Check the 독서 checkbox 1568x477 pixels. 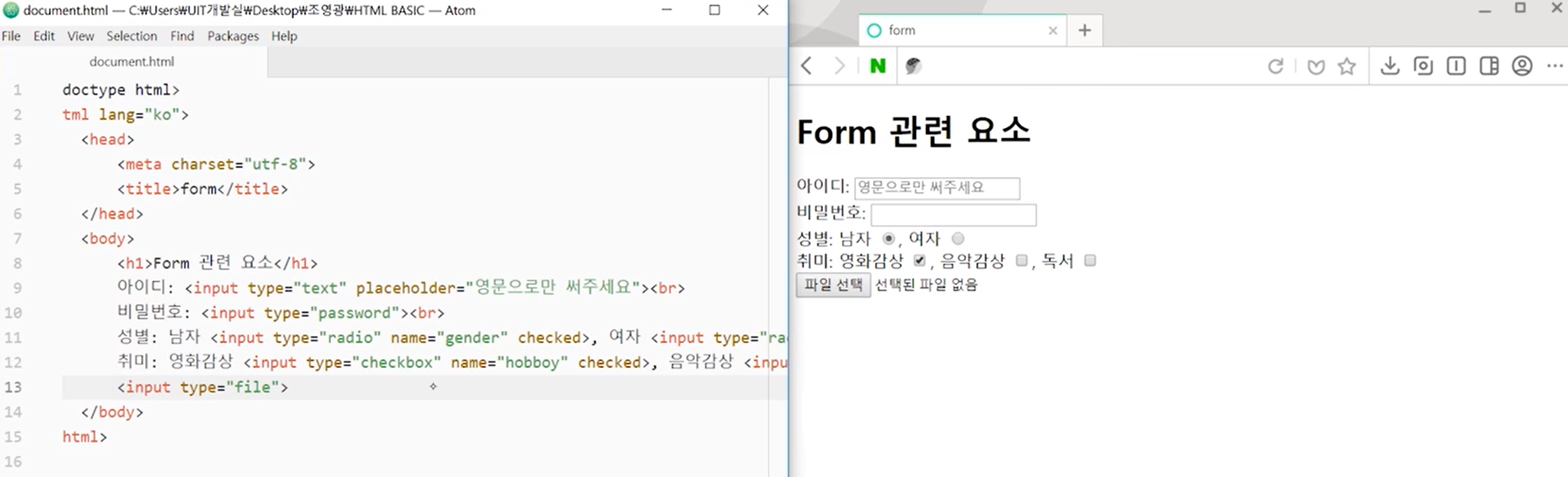[1090, 261]
